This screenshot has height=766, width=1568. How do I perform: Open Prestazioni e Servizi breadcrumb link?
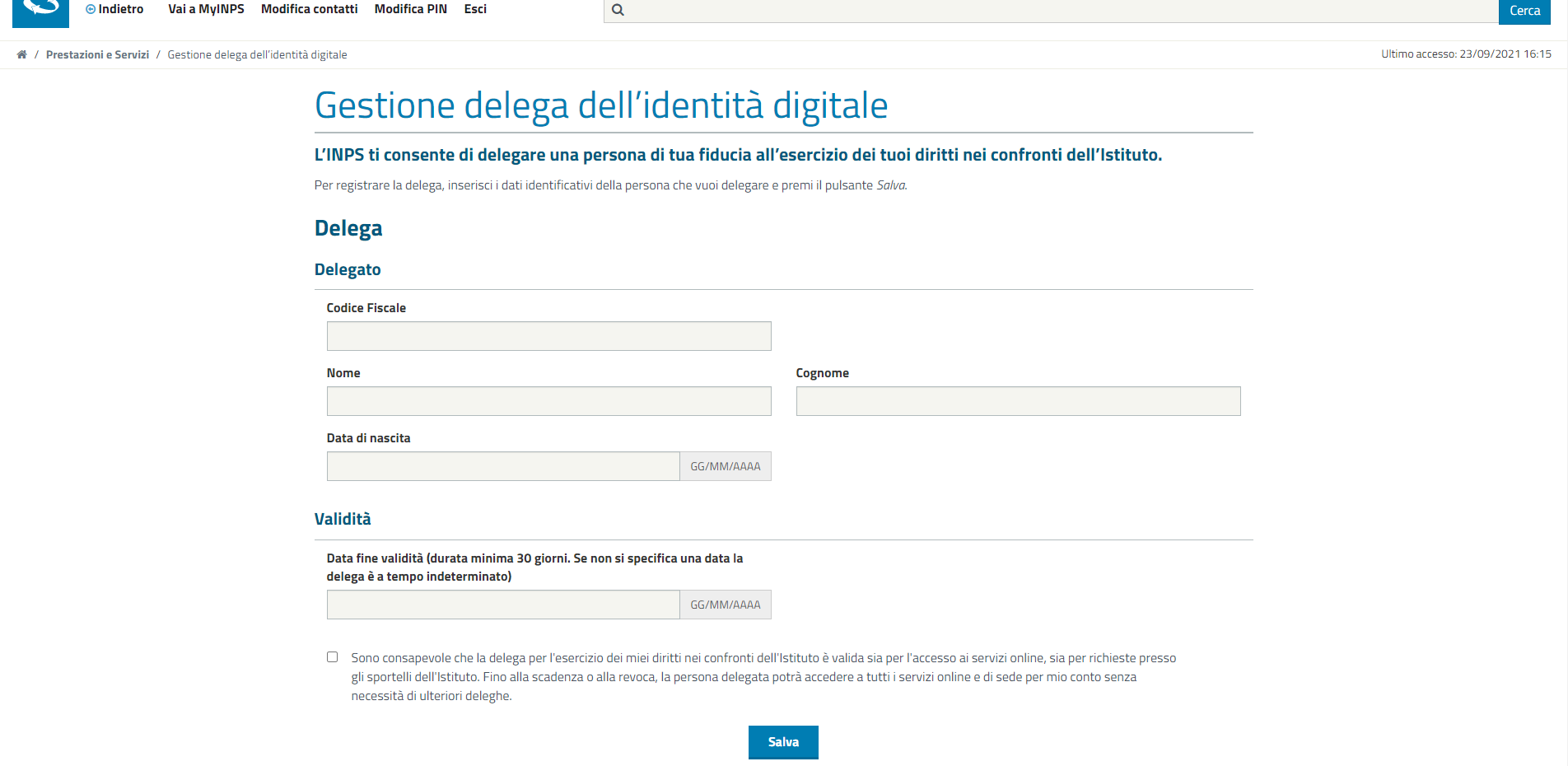point(97,54)
